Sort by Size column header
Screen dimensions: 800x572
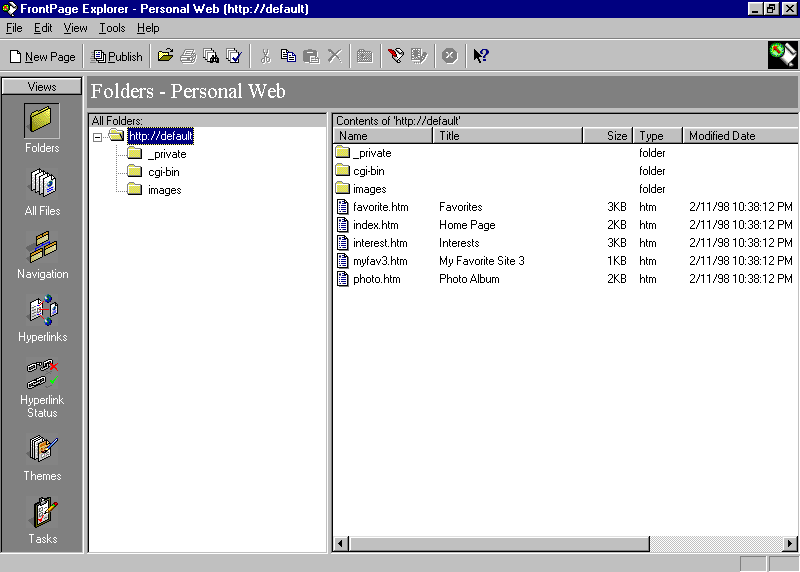point(608,136)
